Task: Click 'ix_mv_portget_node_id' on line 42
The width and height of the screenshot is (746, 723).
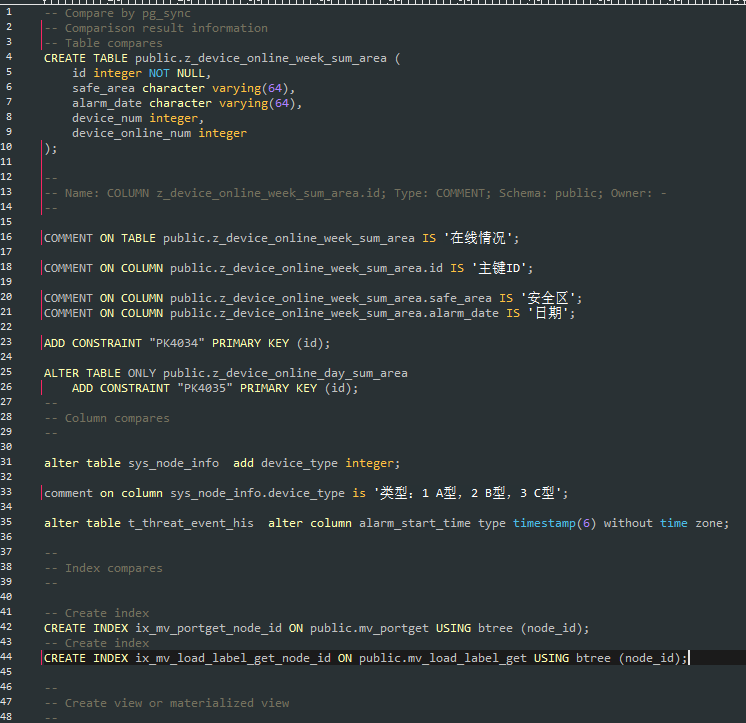Action: point(208,628)
